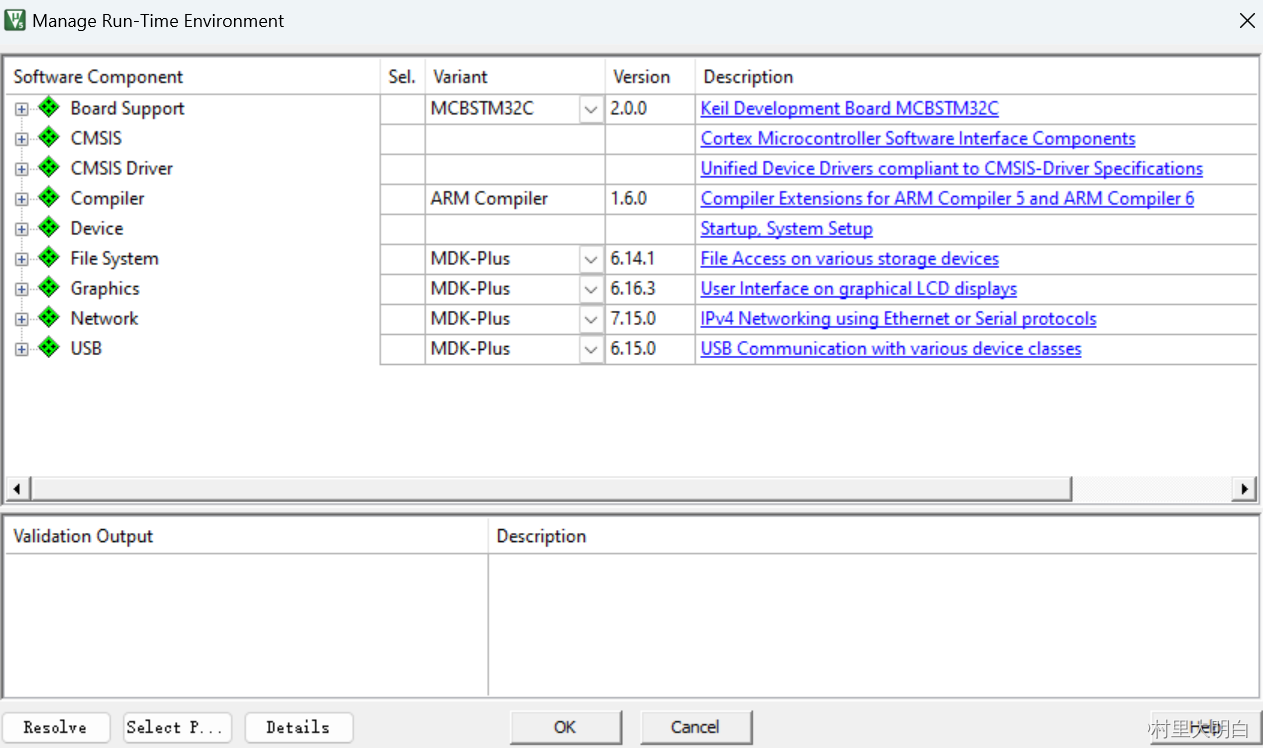Click the Validation Output header
Screen dimensions: 1263x748
(247, 536)
